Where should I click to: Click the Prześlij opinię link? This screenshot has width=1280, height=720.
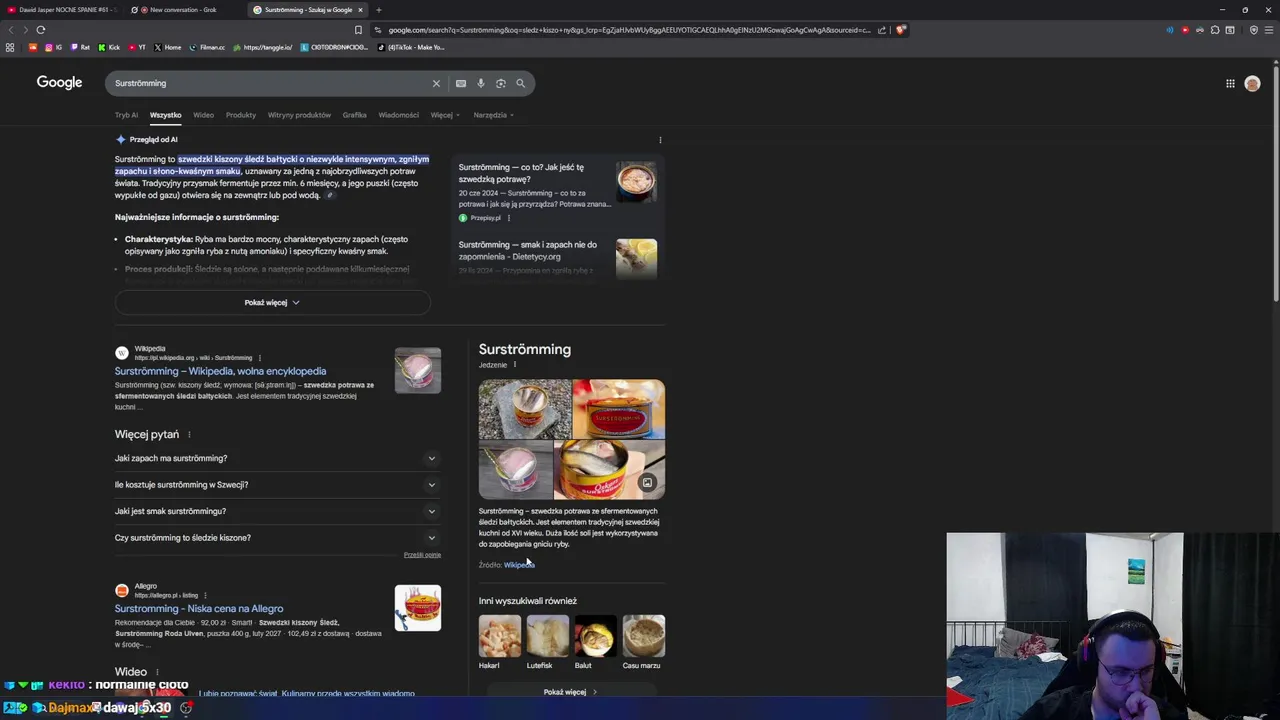pyautogui.click(x=422, y=555)
